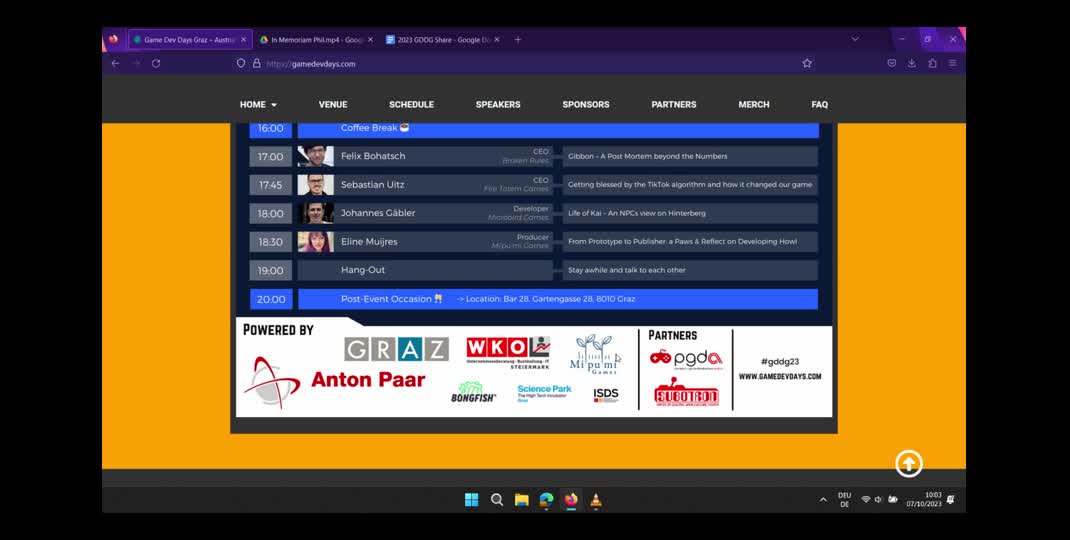Show hidden system tray icons chevron
Screen dimensions: 1070x540
823,500
